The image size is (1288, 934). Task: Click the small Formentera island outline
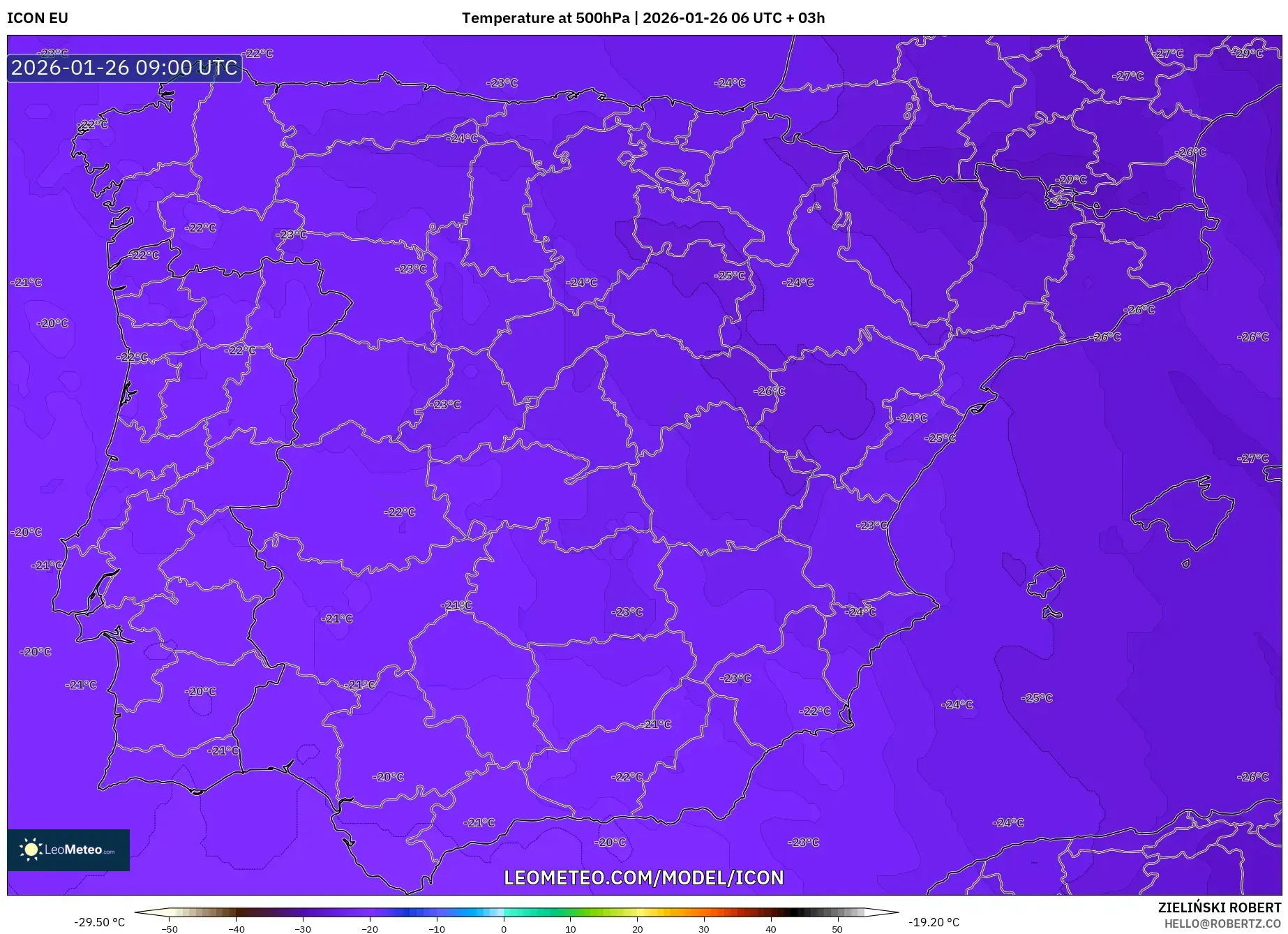[x=1051, y=614]
